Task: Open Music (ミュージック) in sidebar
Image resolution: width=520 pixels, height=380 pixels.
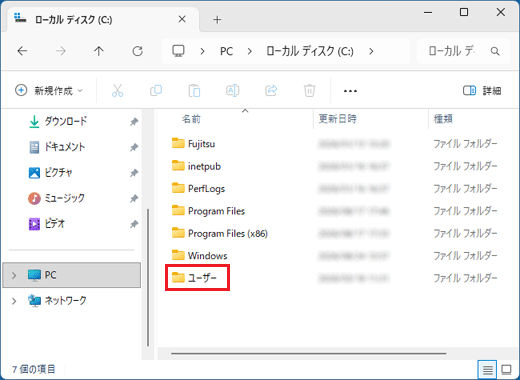Action: (65, 198)
